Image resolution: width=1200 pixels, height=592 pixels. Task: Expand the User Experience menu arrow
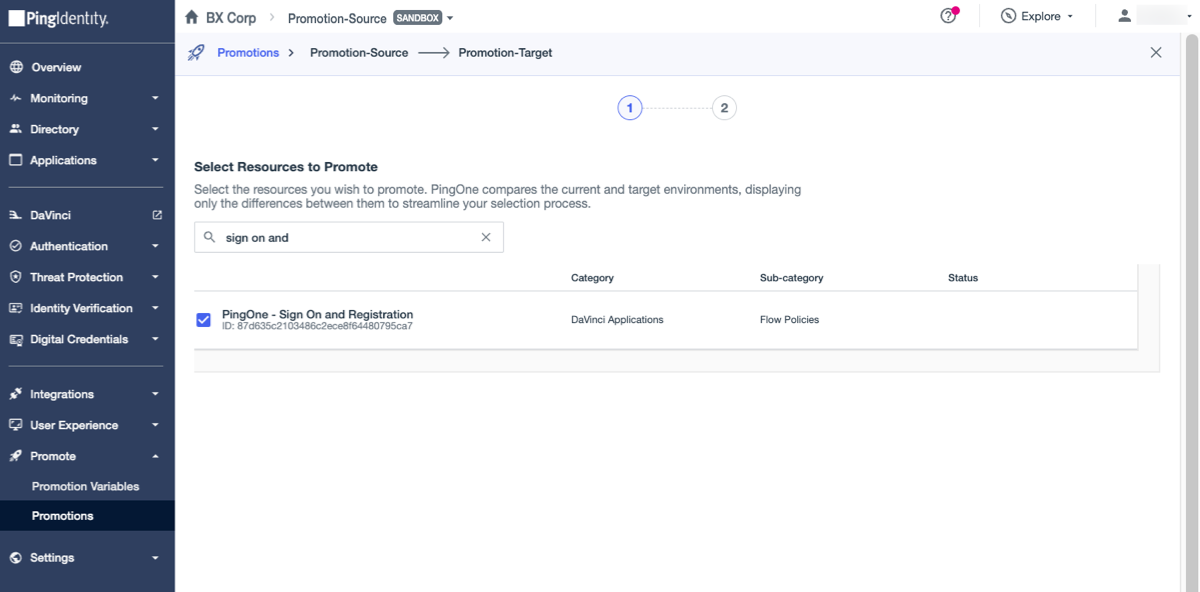coord(155,425)
